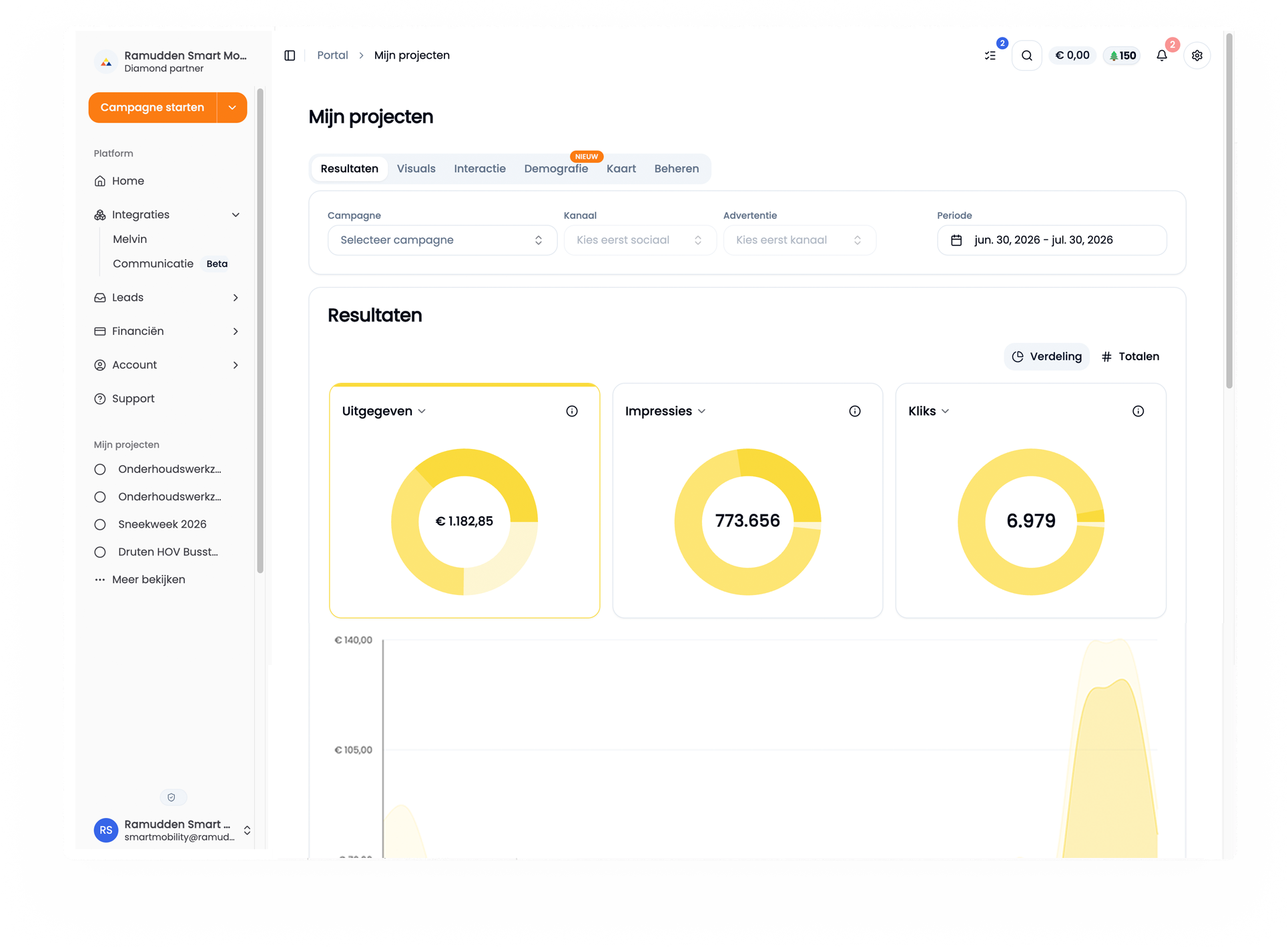Expand the Account menu chevron
This screenshot has height=948, width=1288.
coord(236,365)
